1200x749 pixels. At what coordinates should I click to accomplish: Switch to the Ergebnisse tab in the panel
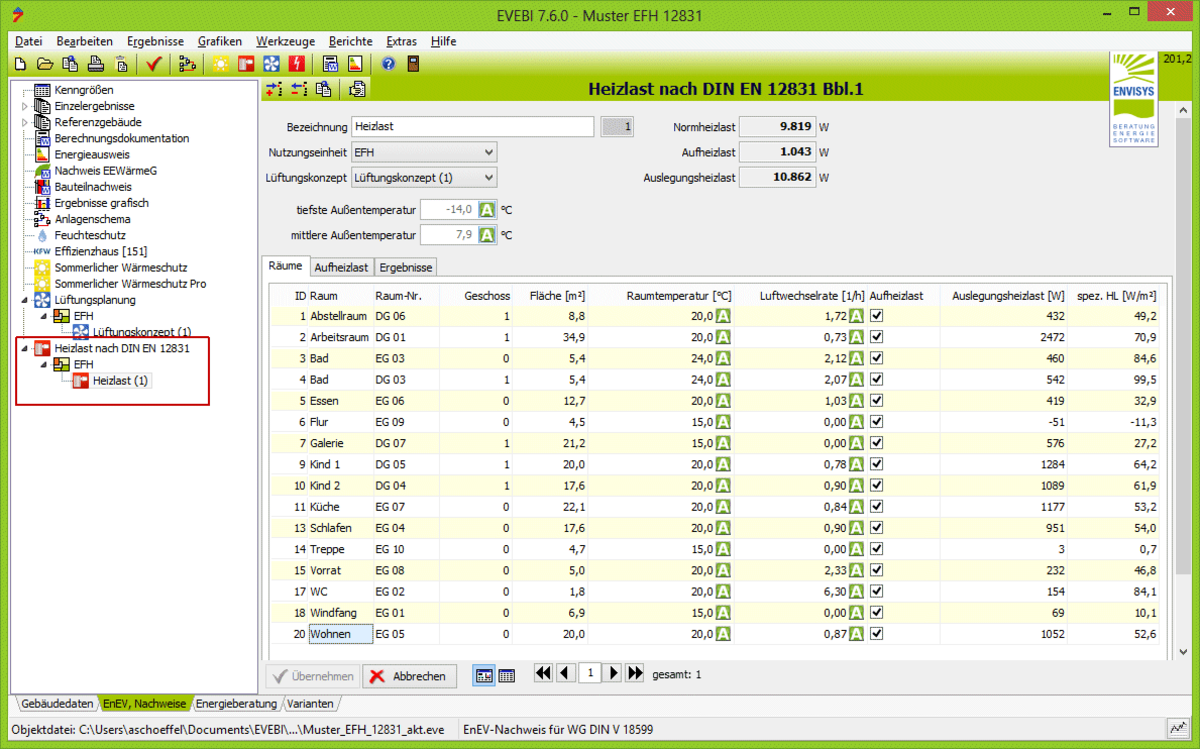405,268
